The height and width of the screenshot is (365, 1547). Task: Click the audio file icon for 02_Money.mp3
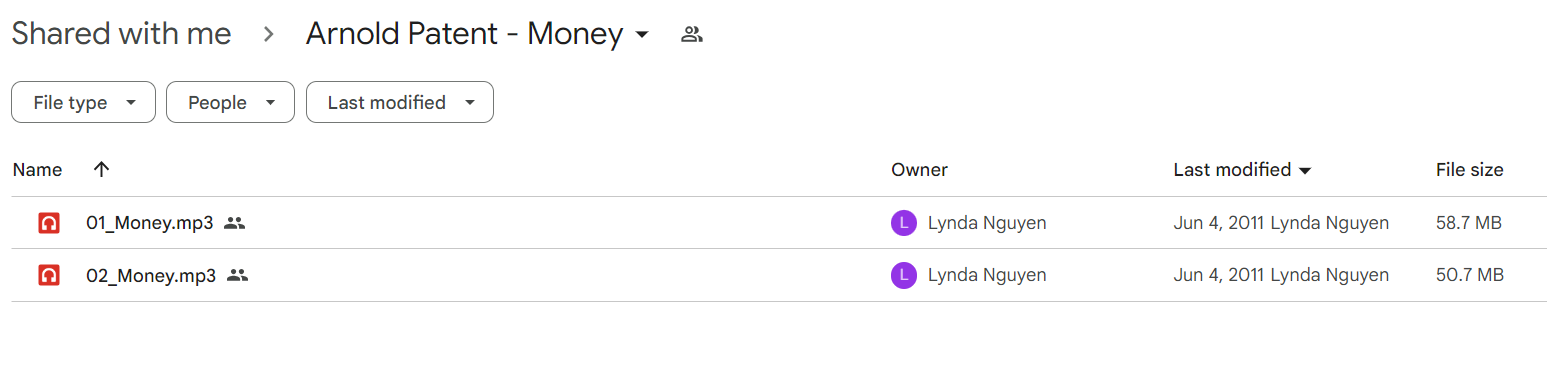[x=49, y=275]
